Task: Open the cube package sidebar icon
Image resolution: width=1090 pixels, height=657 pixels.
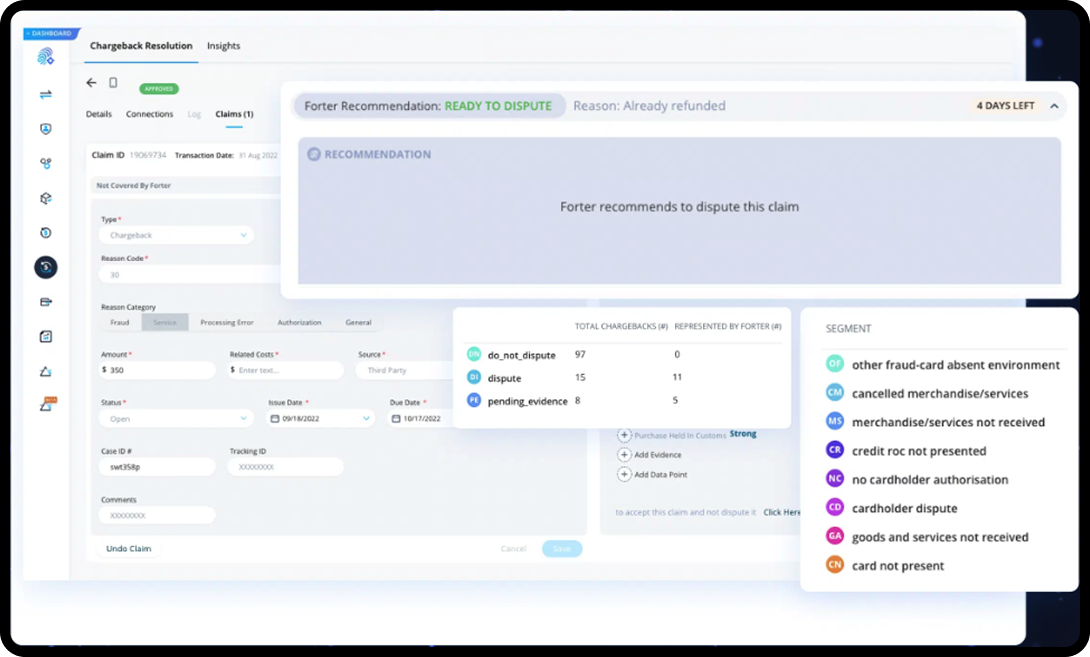Action: click(x=46, y=198)
